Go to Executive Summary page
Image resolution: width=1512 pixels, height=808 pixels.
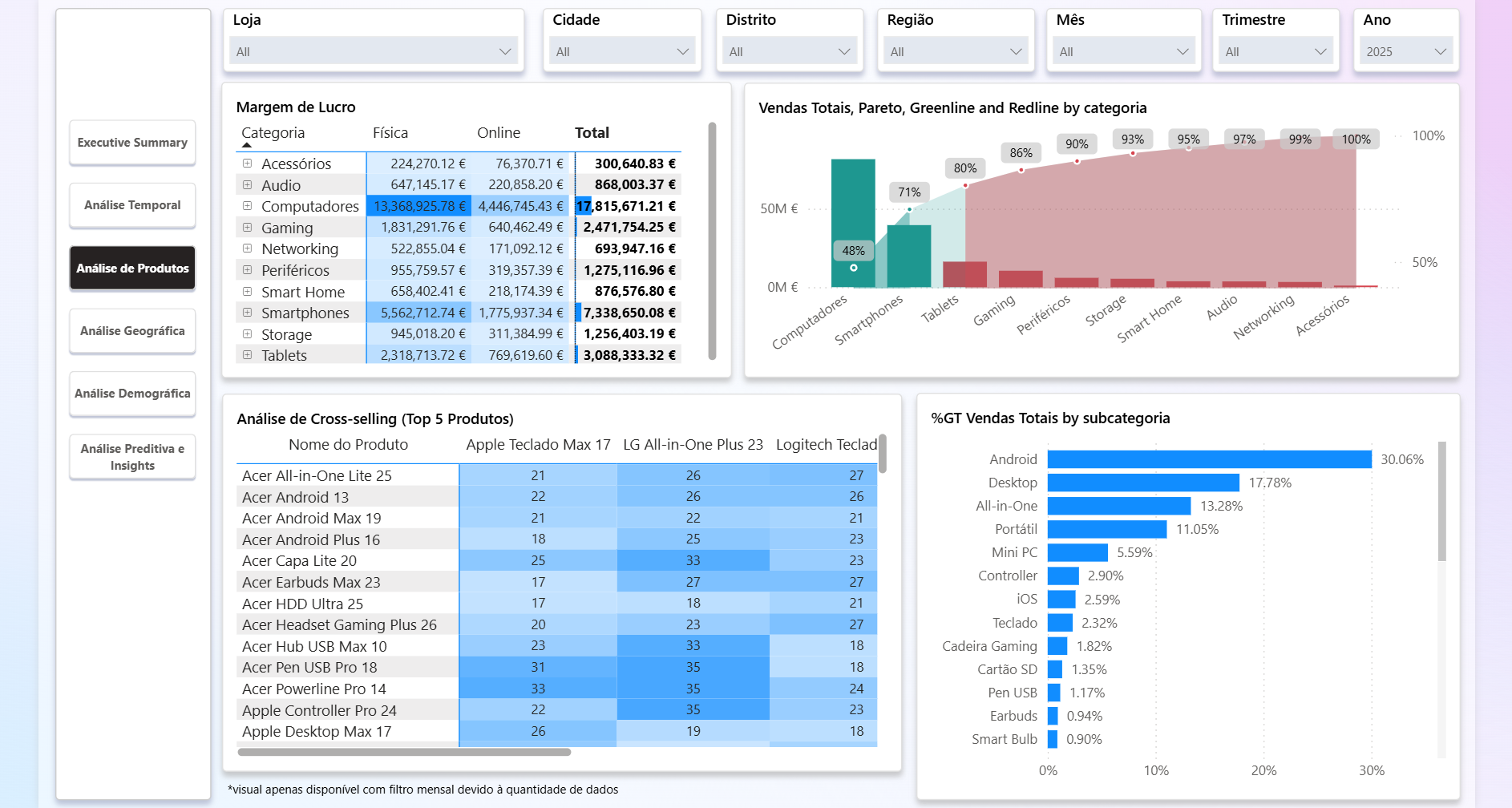[132, 143]
